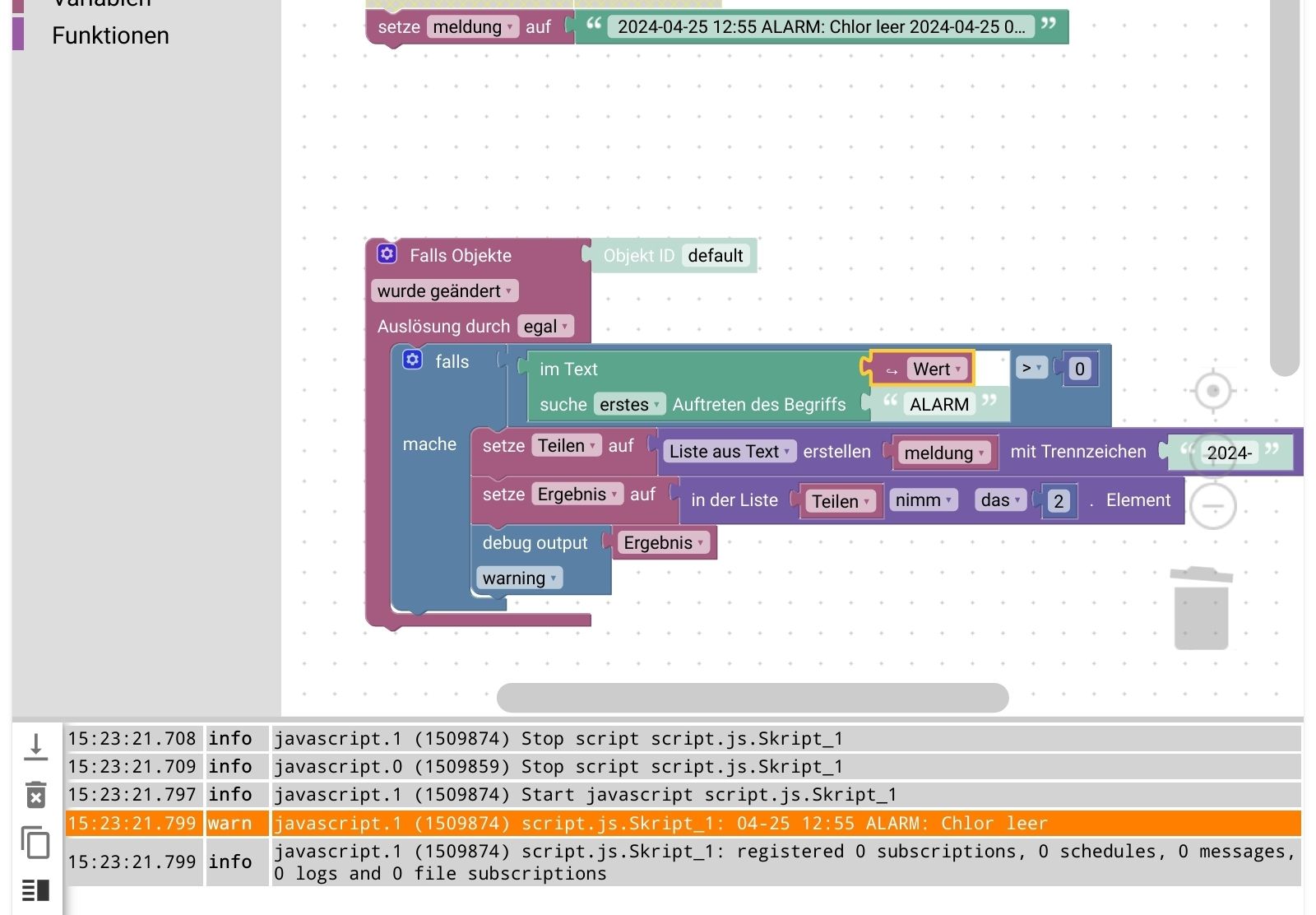Click the scroll-to-bottom log icon
The width and height of the screenshot is (1316, 915).
35,747
